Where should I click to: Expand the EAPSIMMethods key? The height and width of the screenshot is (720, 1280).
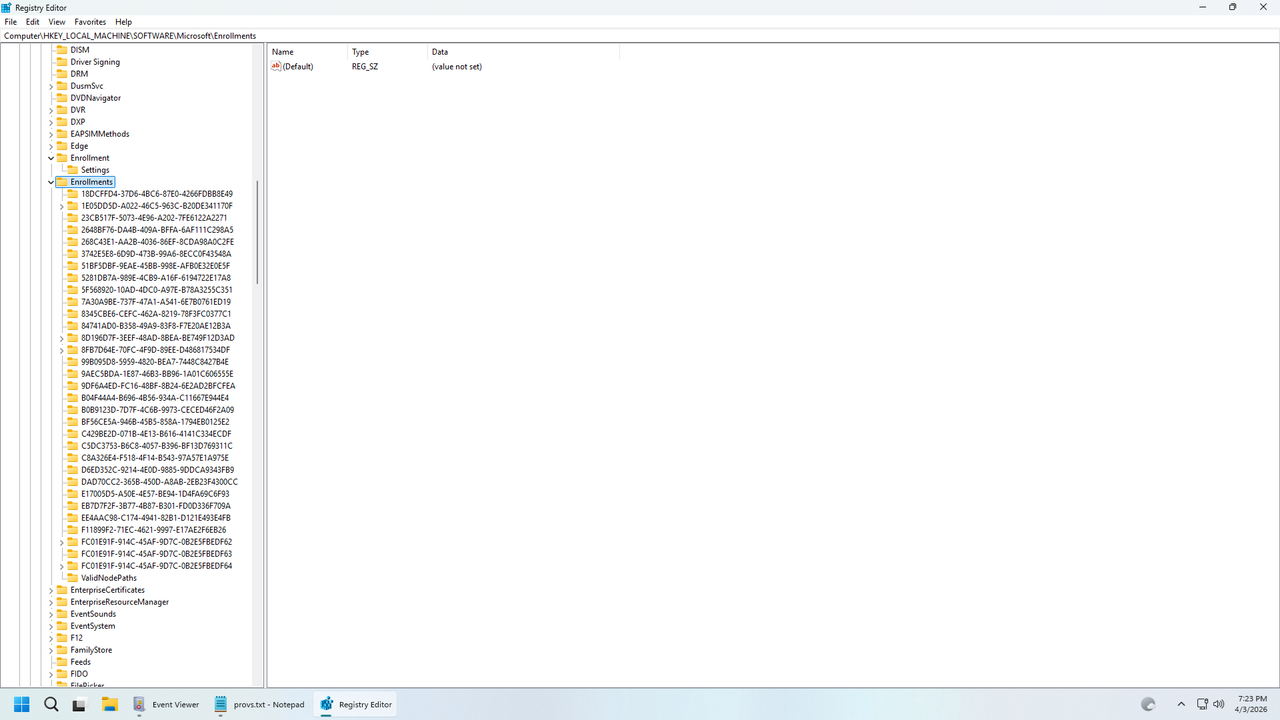[x=51, y=134]
